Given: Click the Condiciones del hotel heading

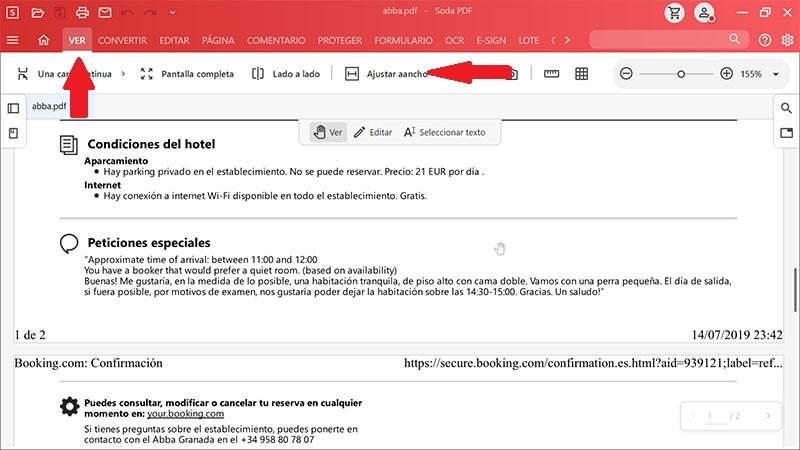Looking at the screenshot, I should tap(151, 144).
